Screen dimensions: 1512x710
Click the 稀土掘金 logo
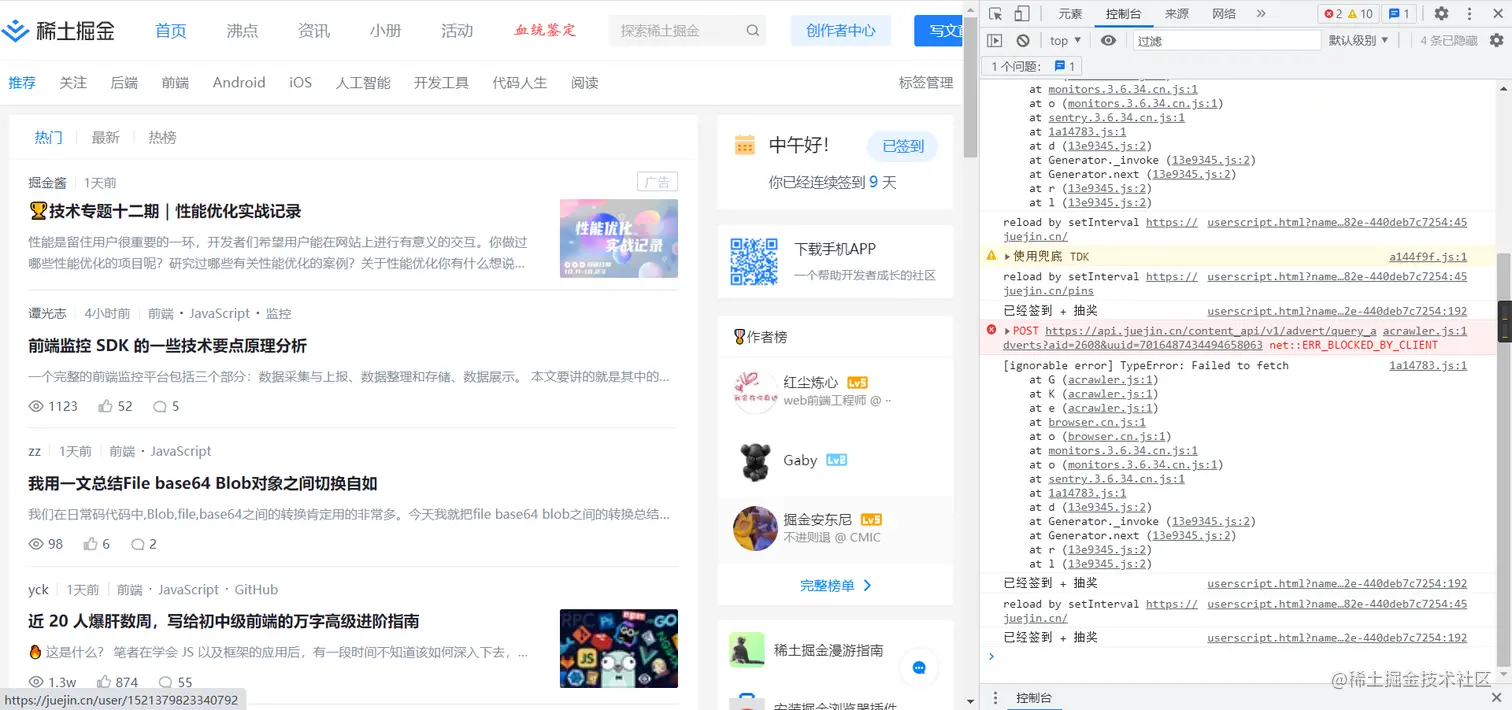(58, 31)
